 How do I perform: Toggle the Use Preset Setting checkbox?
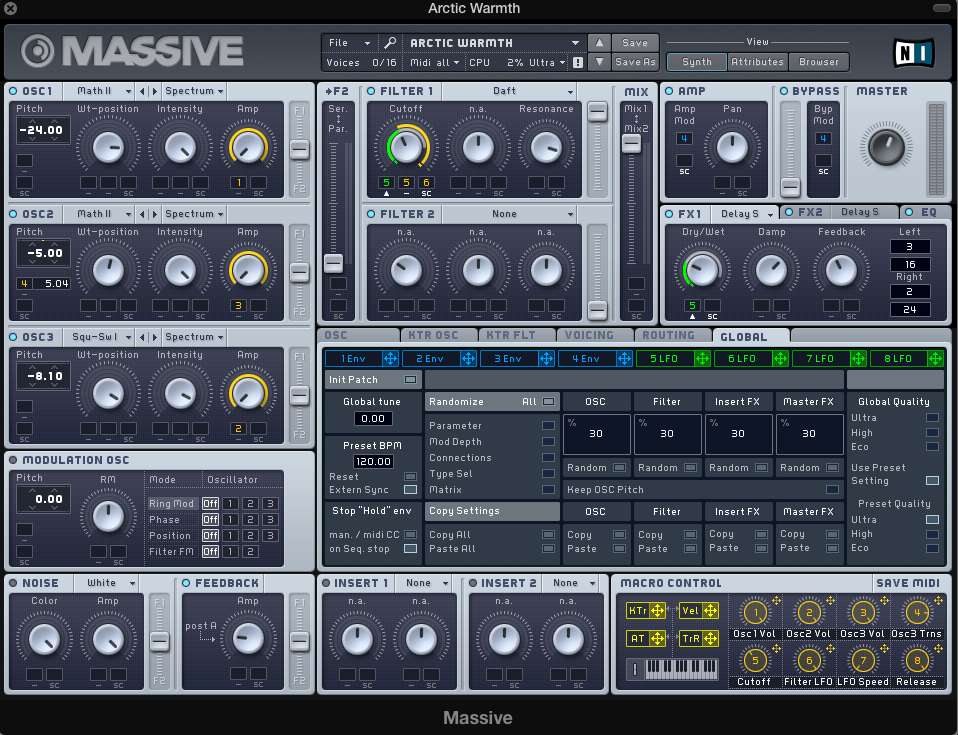[932, 481]
